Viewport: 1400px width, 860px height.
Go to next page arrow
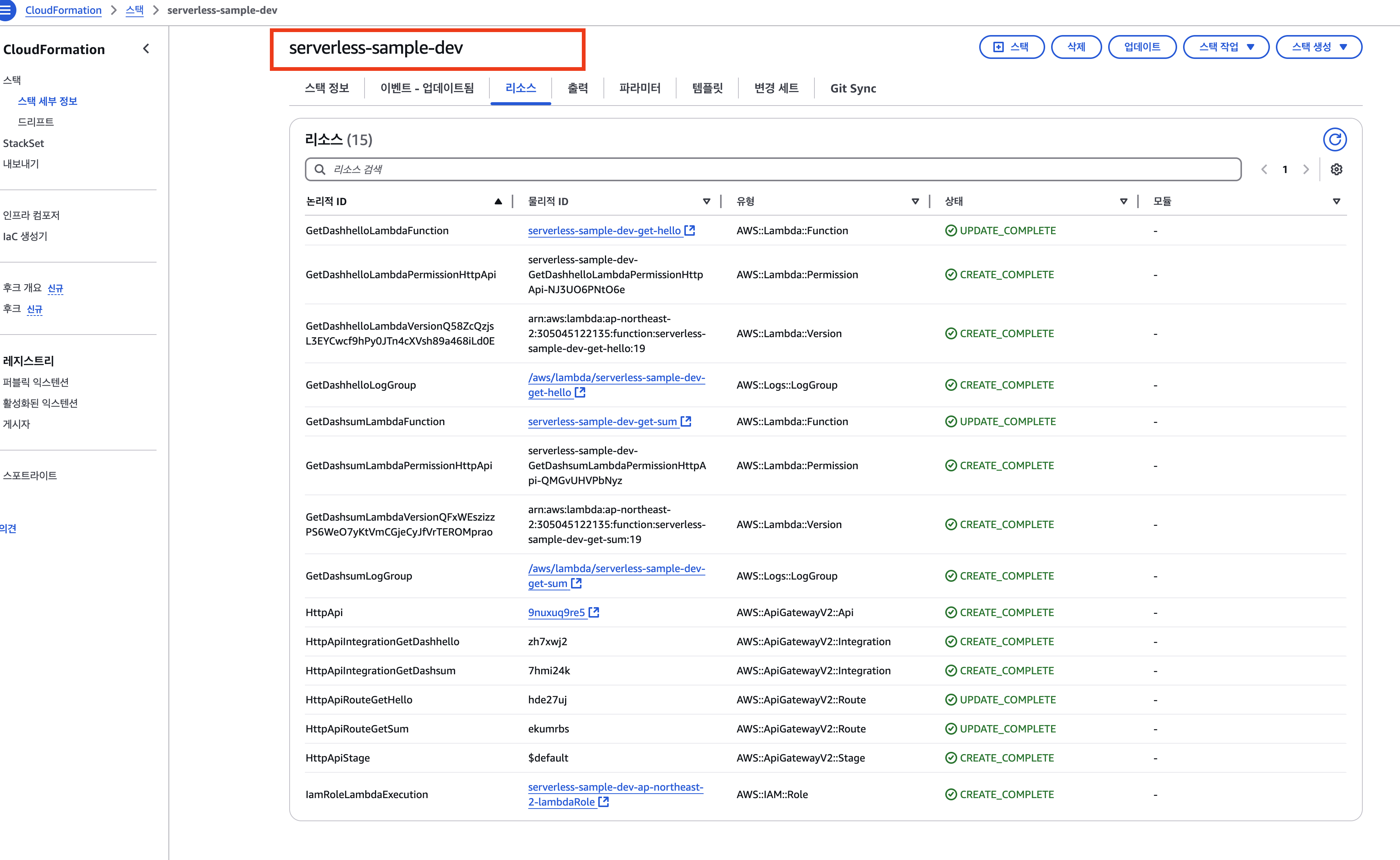click(x=1306, y=169)
